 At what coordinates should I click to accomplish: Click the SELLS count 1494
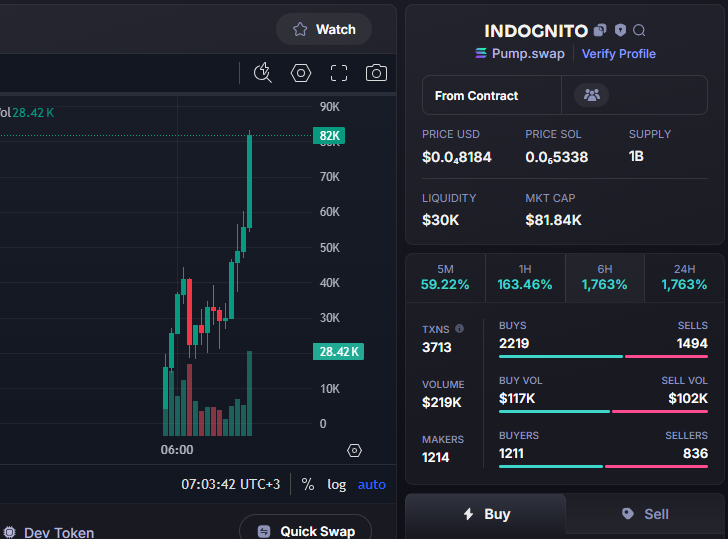click(x=692, y=343)
